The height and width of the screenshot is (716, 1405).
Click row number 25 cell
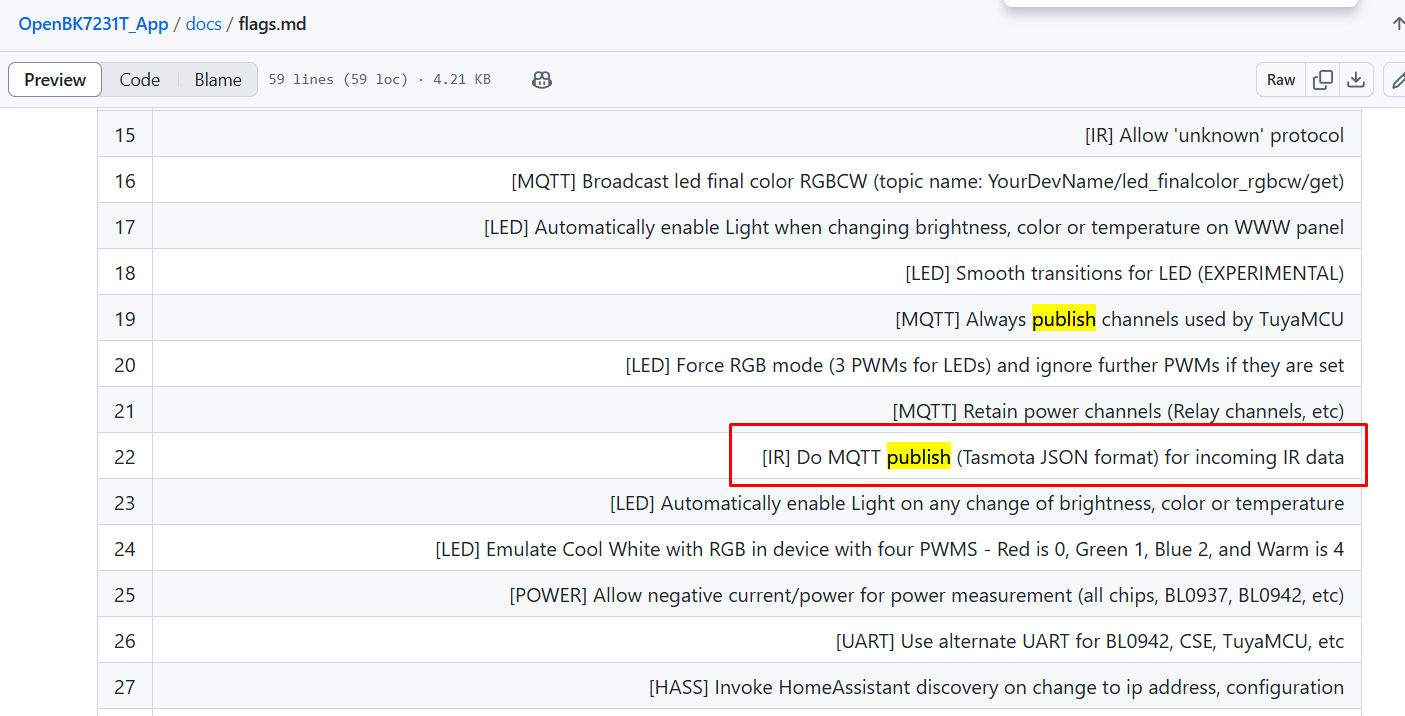(x=125, y=595)
